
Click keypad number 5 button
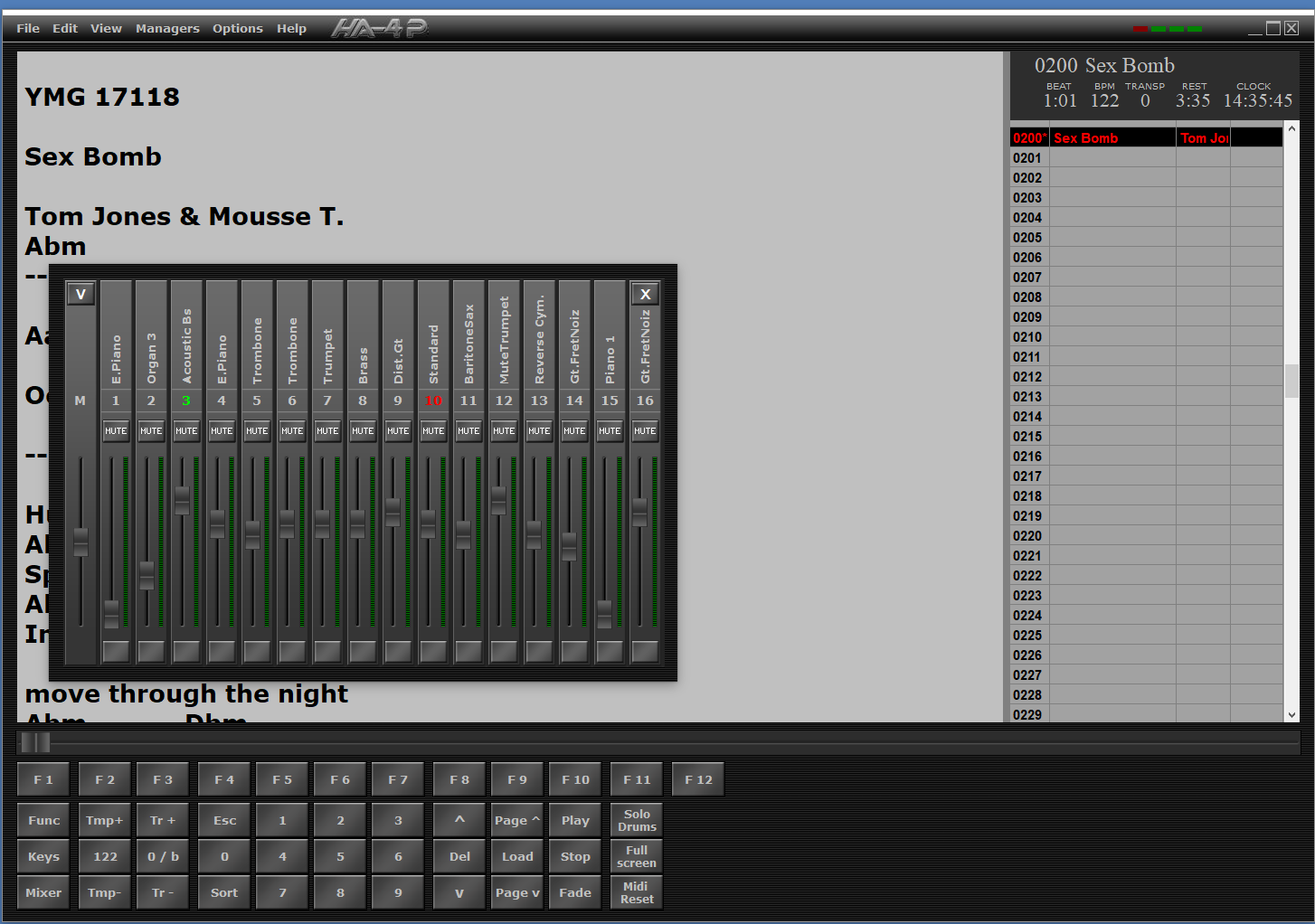pyautogui.click(x=340, y=856)
